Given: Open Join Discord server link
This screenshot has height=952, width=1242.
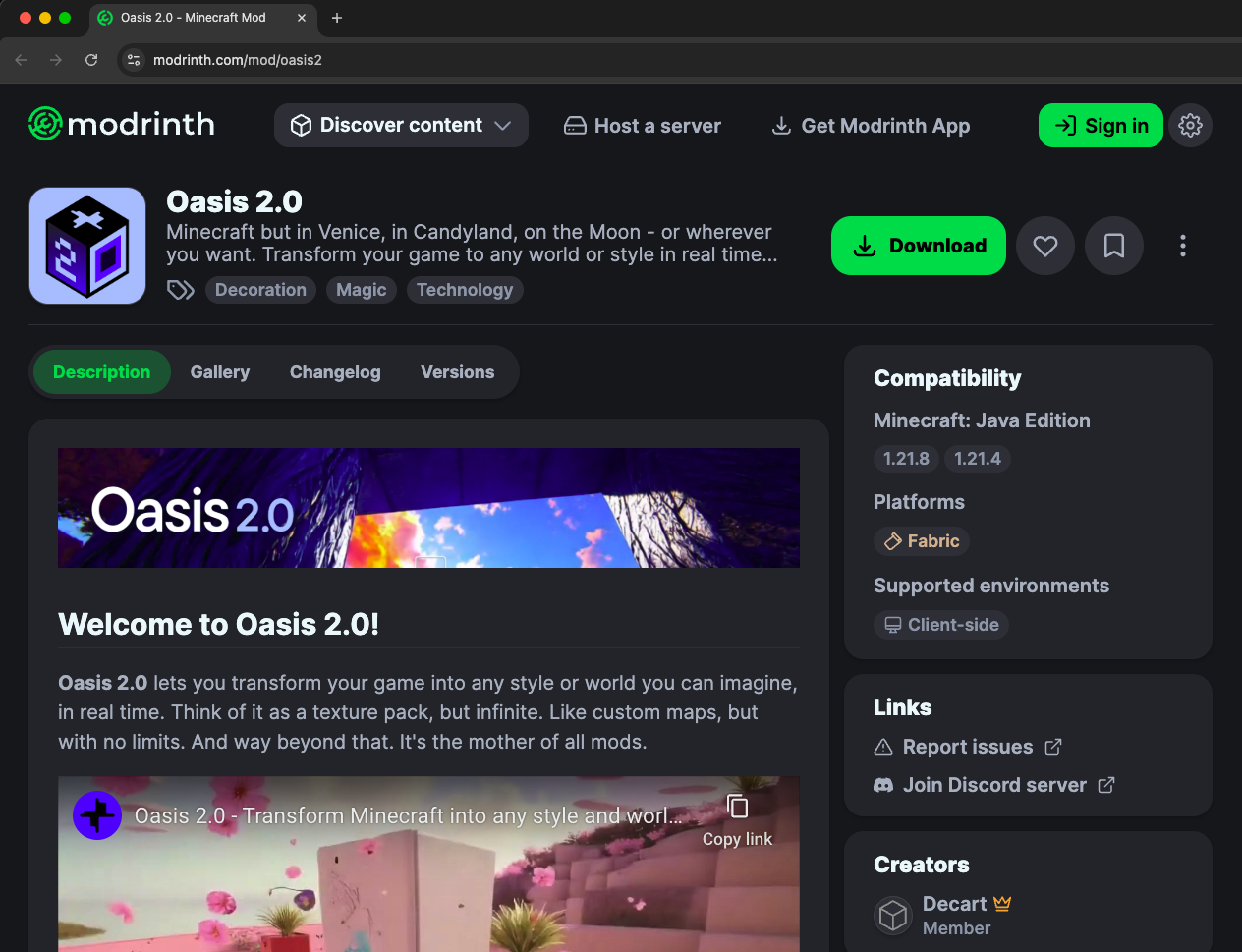Looking at the screenshot, I should (994, 785).
